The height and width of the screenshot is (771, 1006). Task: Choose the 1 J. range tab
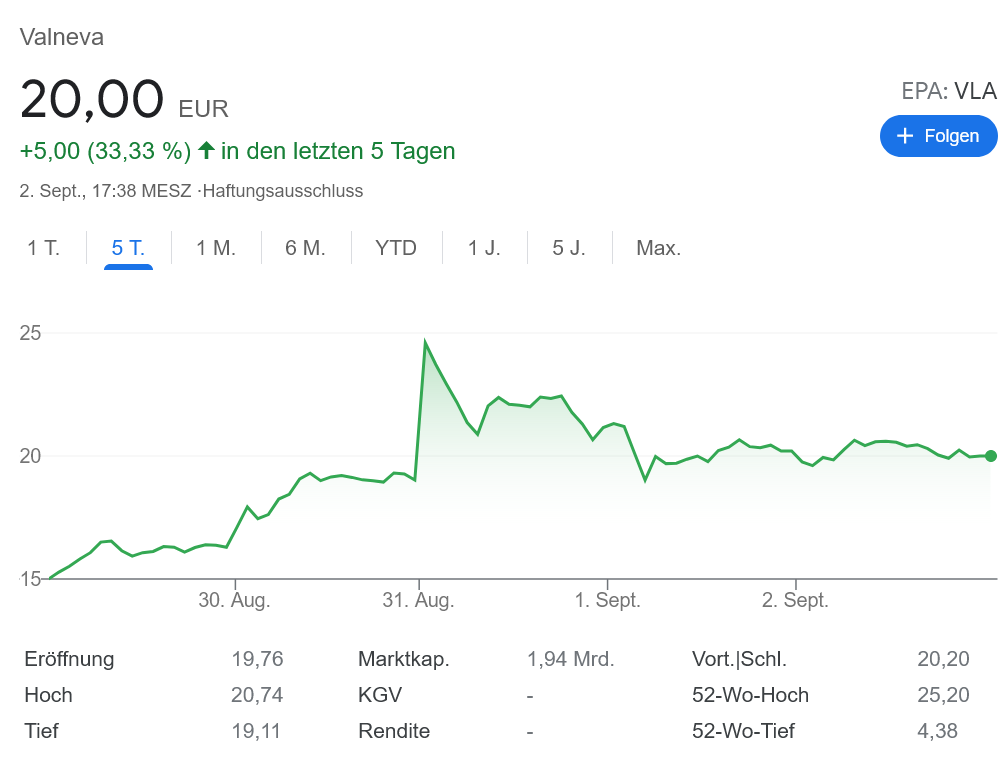[484, 248]
